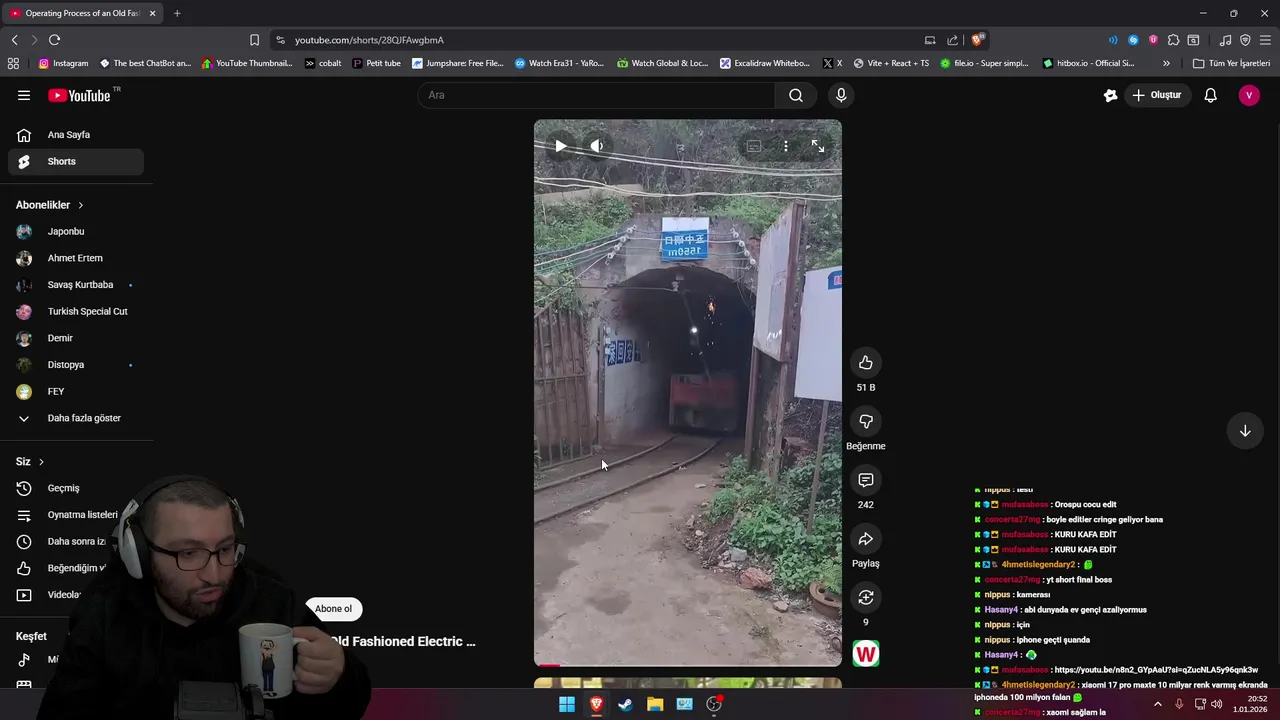Open the YouTube hamburger guide menu
1280x720 pixels.
click(24, 95)
